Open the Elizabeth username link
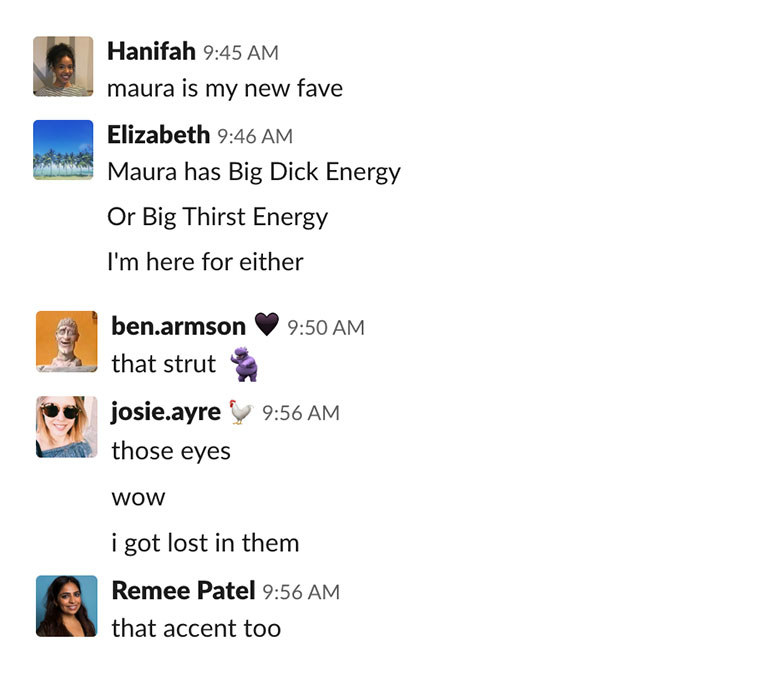Viewport: 765px width, 677px height. tap(159, 135)
